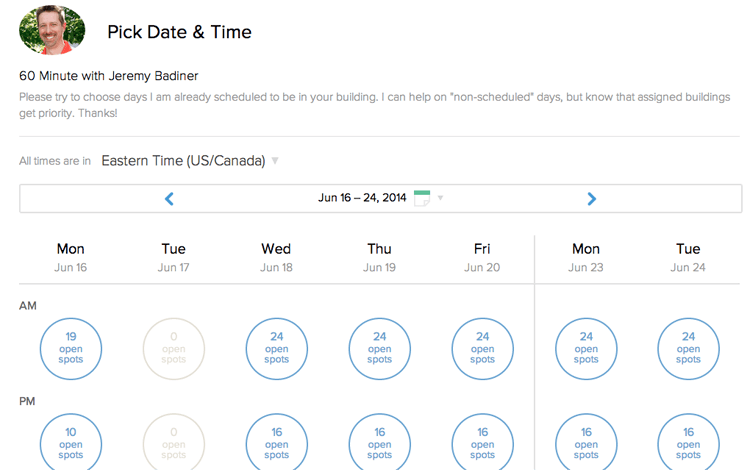Image resolution: width=750 pixels, height=470 pixels.
Task: Click the Tue Jun 17 AM zero spots circle
Action: pyautogui.click(x=174, y=349)
